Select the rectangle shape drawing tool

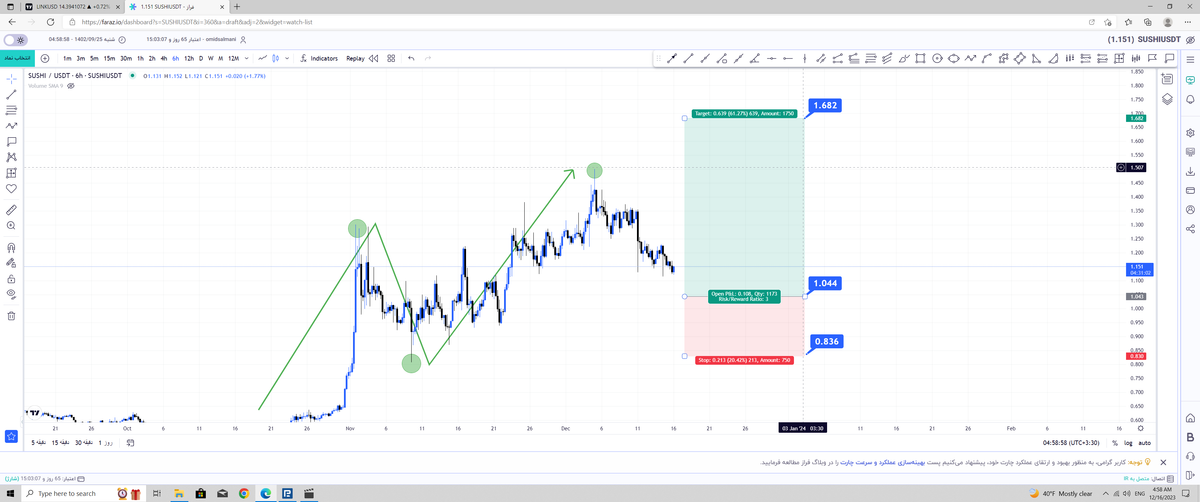point(921,58)
